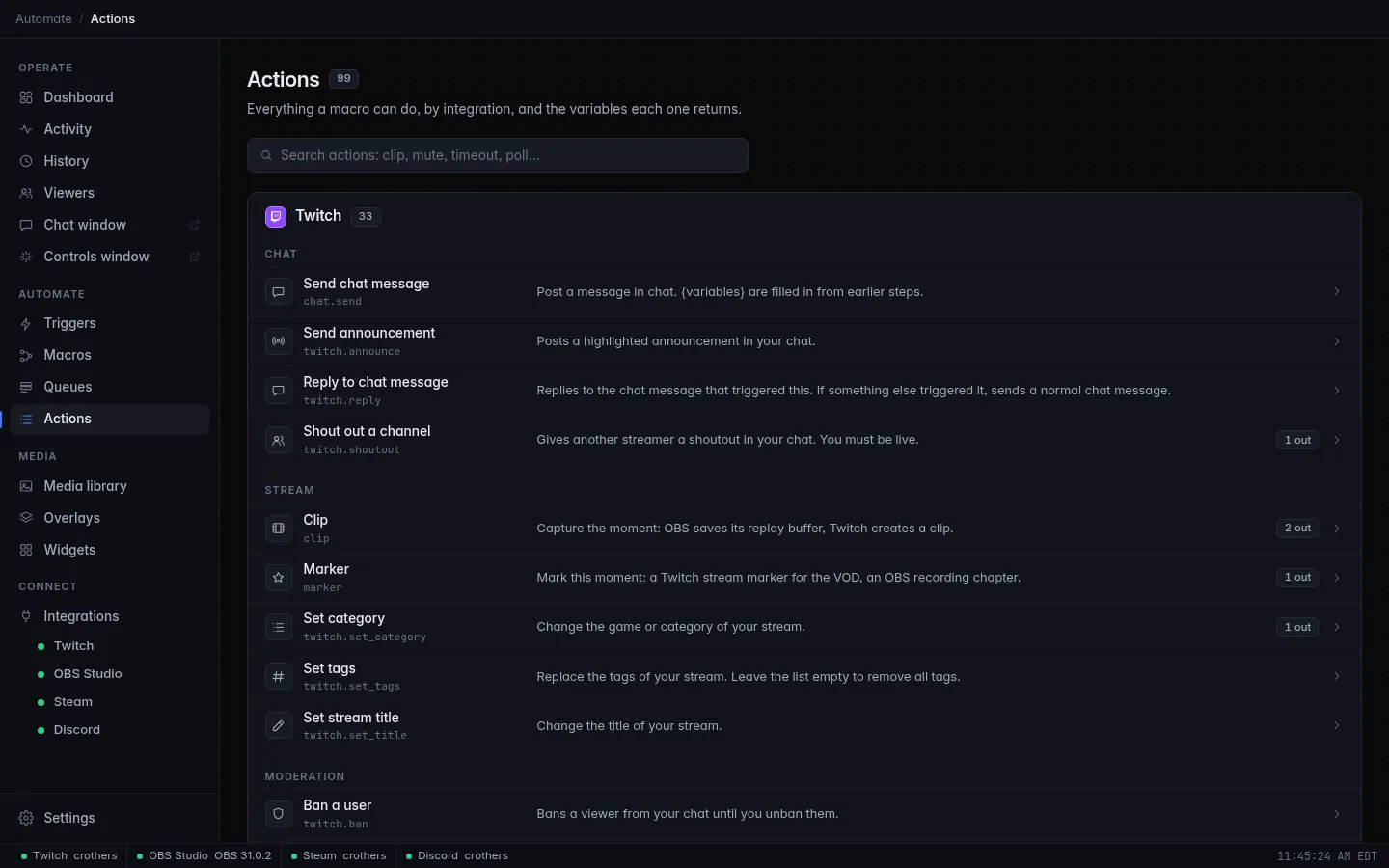Click the Ban a user shield icon
1389x868 pixels.
[x=278, y=814]
